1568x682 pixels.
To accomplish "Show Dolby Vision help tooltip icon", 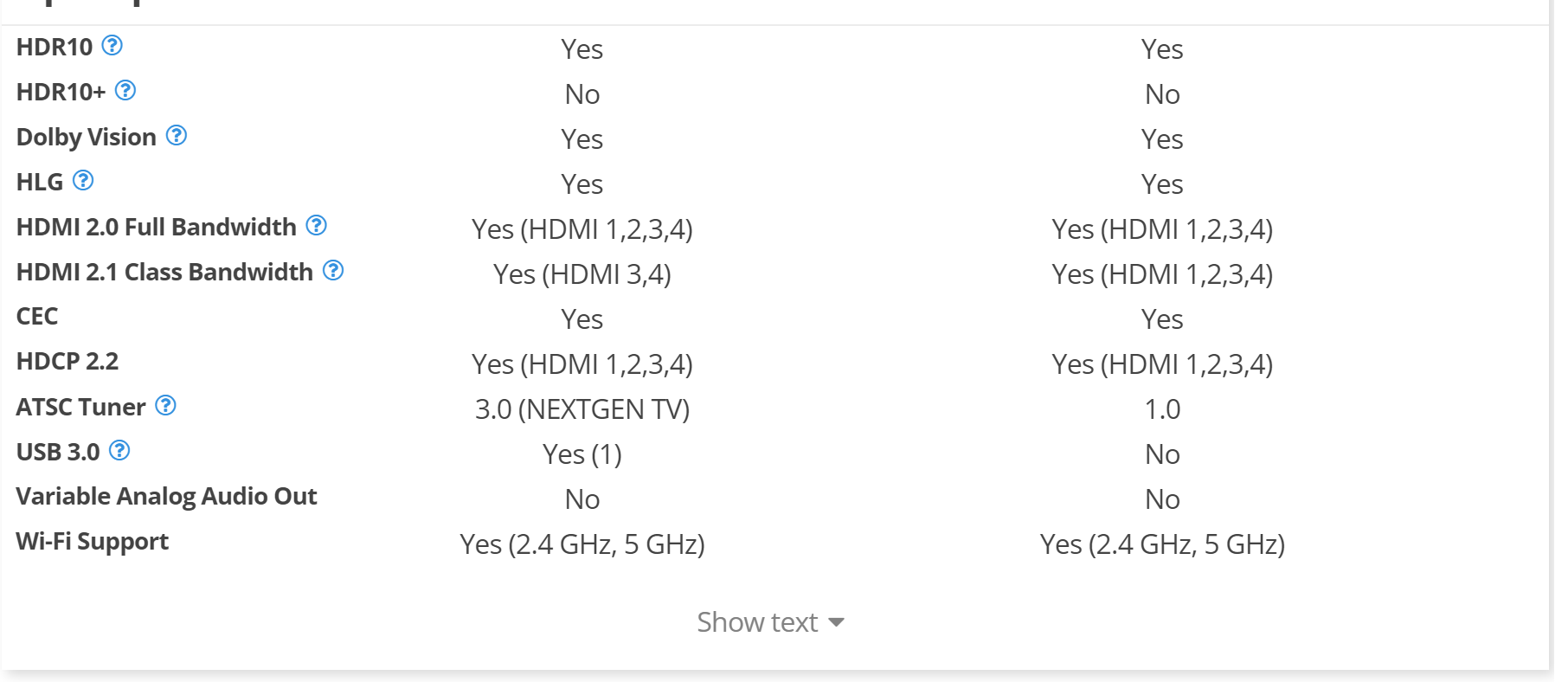I will (x=177, y=136).
